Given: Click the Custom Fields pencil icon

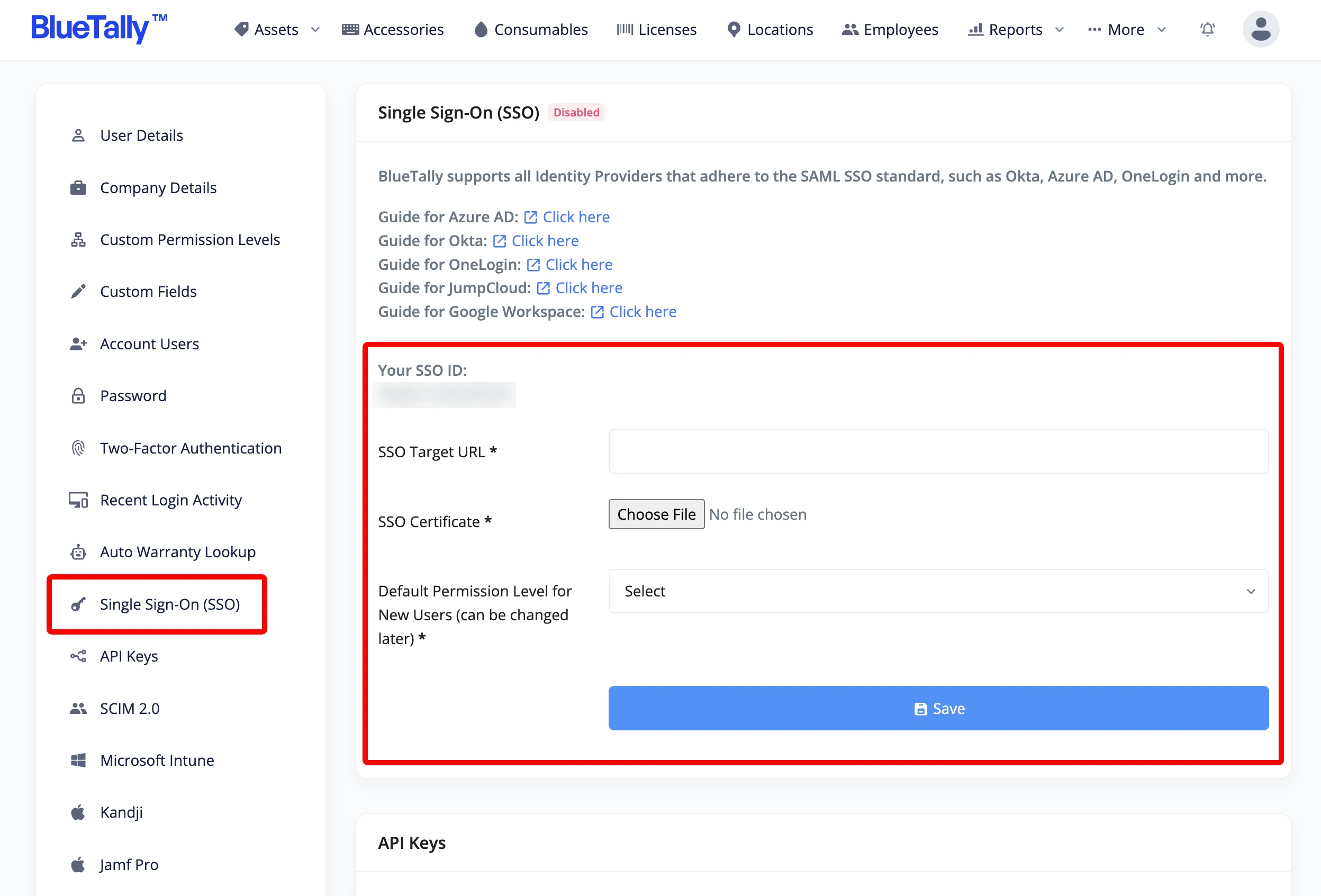Looking at the screenshot, I should 78,292.
